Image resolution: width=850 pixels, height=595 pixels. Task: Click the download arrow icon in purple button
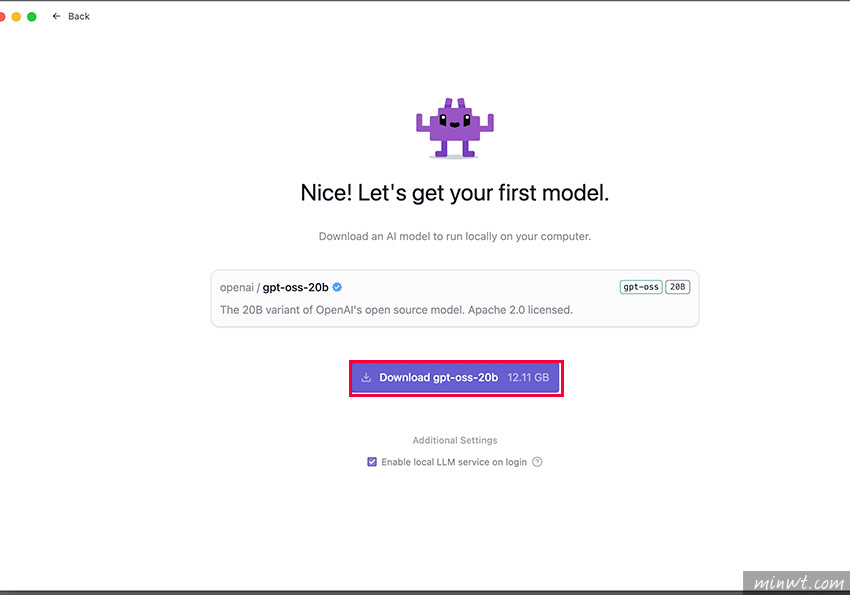coord(366,378)
